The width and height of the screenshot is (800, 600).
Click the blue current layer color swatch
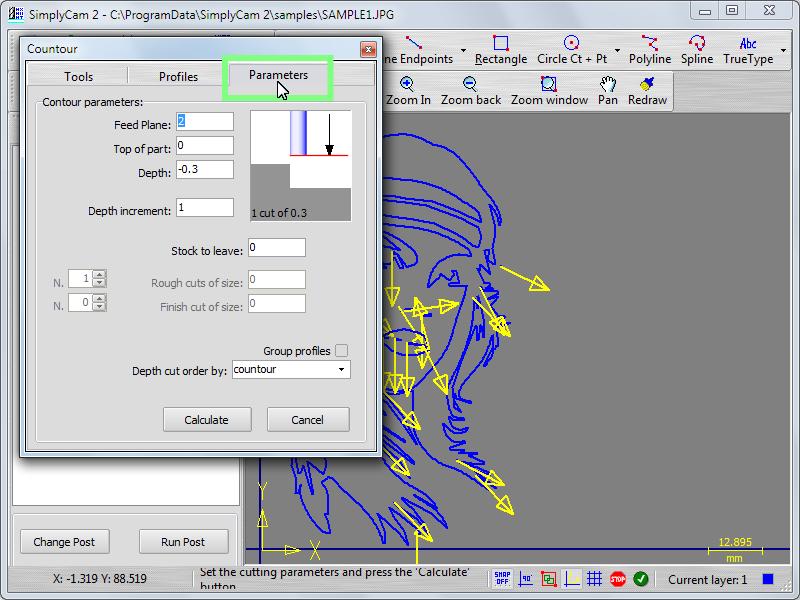767,579
